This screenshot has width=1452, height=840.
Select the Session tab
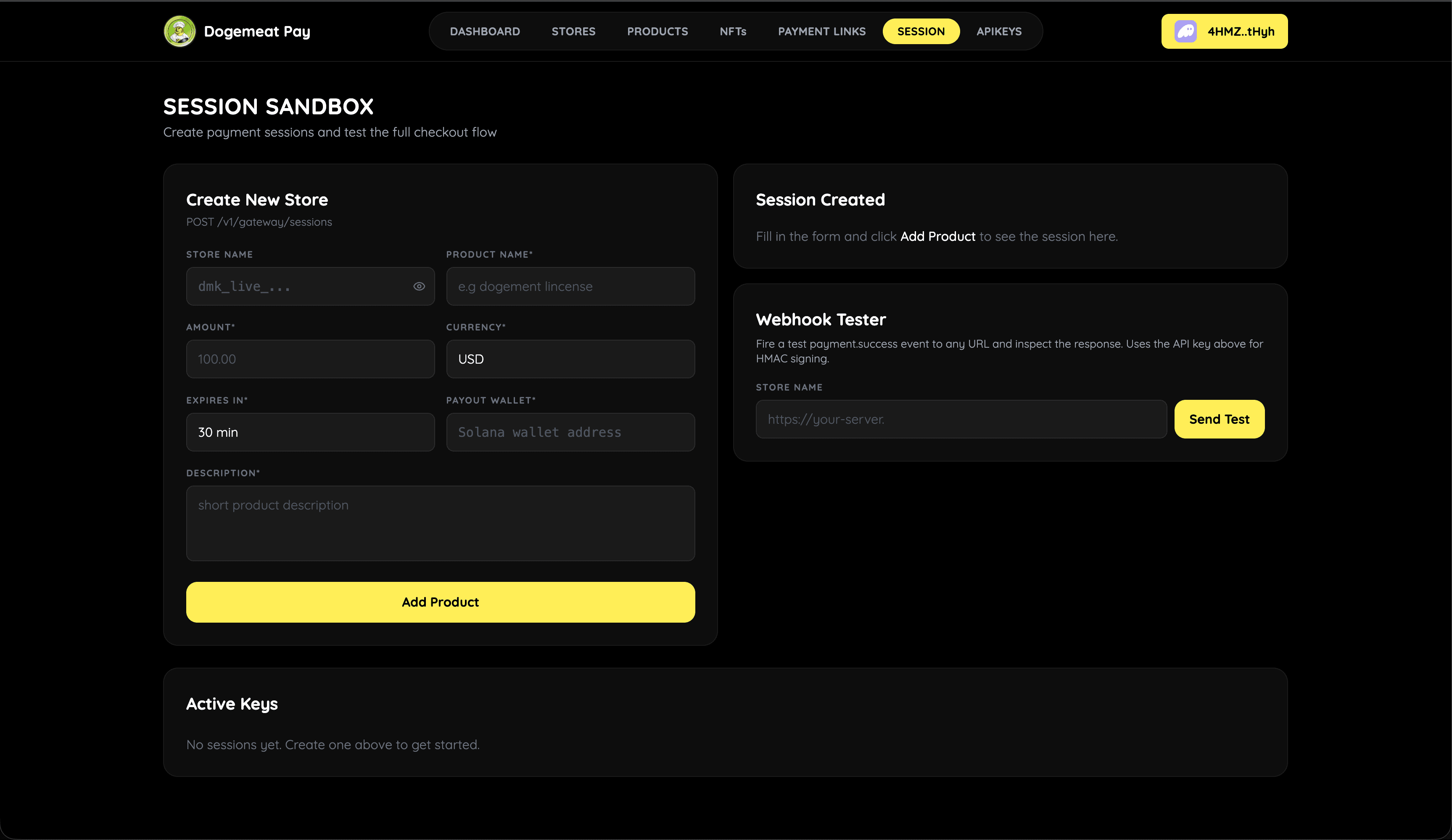click(x=921, y=31)
